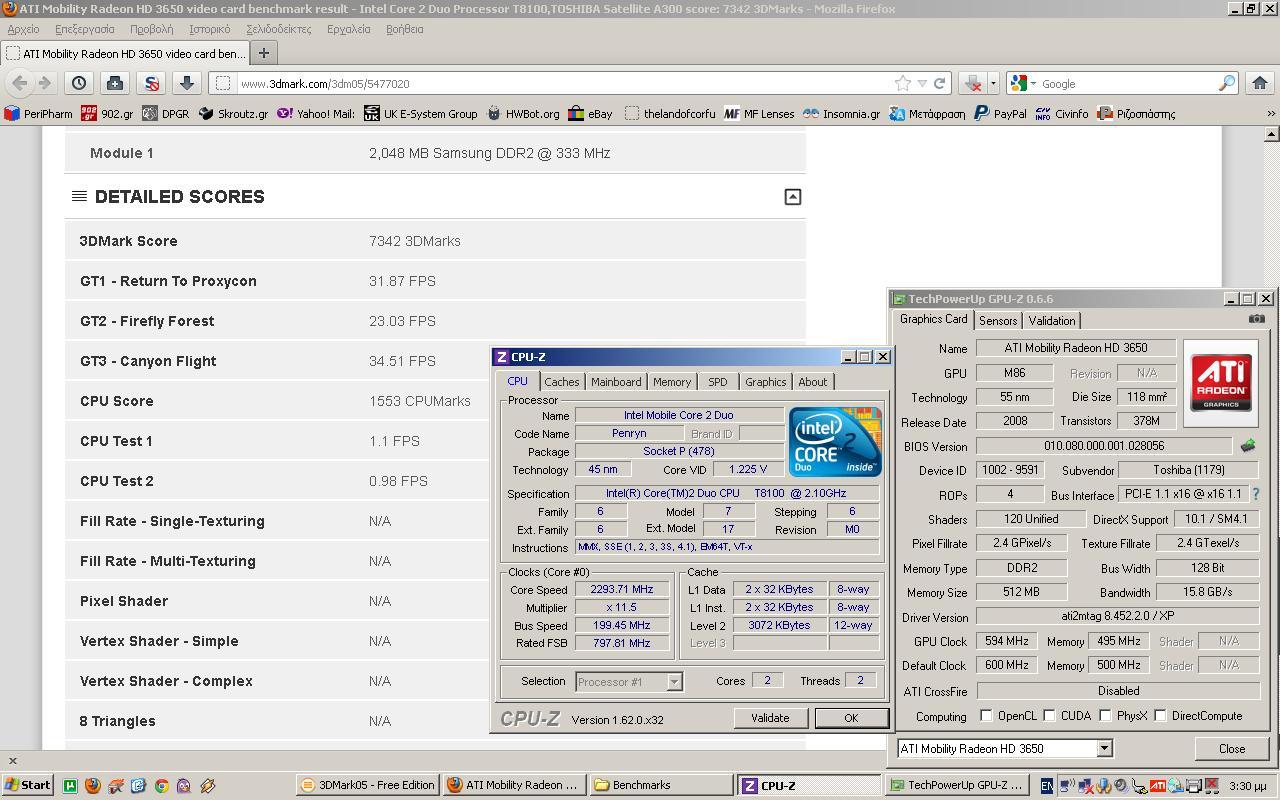1280x800 pixels.
Task: Click the OK button in CPU-Z
Action: [851, 718]
